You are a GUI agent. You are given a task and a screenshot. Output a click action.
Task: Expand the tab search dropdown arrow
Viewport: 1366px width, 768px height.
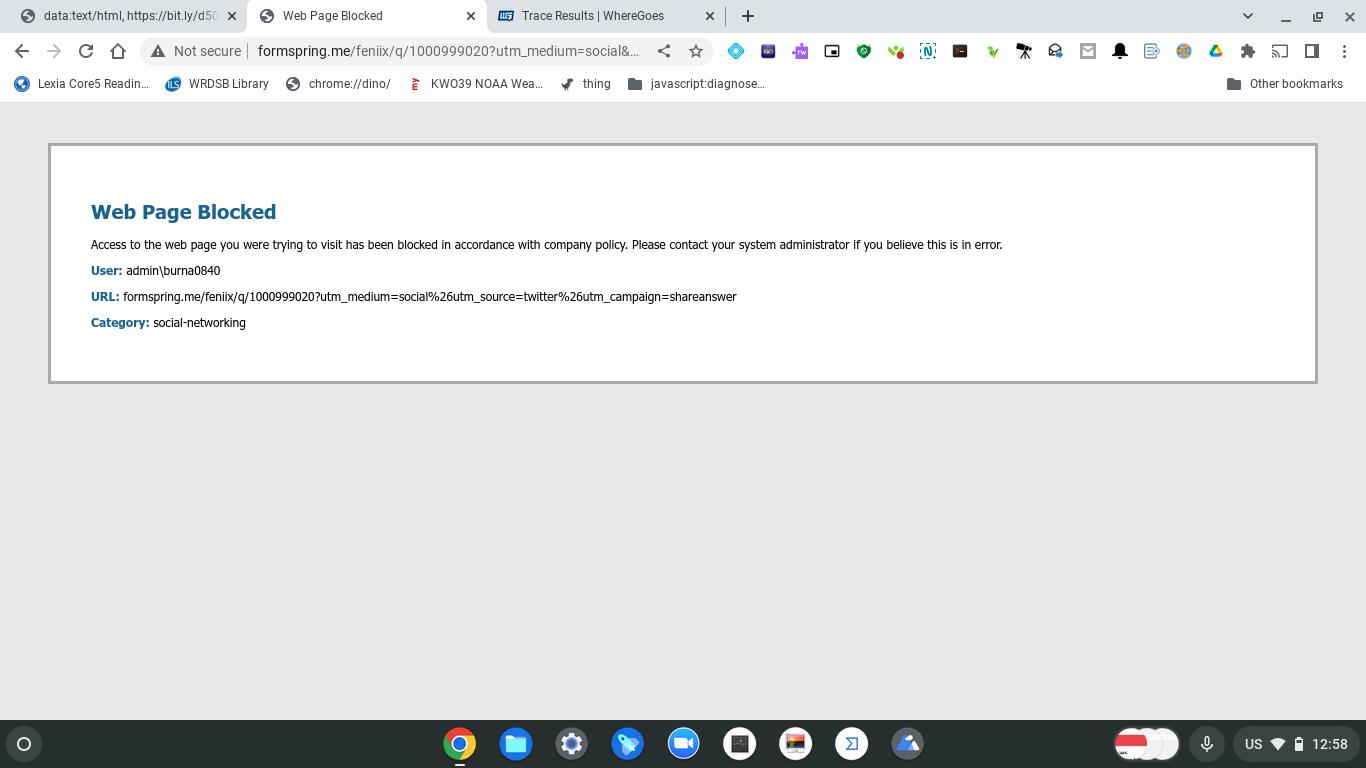(1248, 16)
